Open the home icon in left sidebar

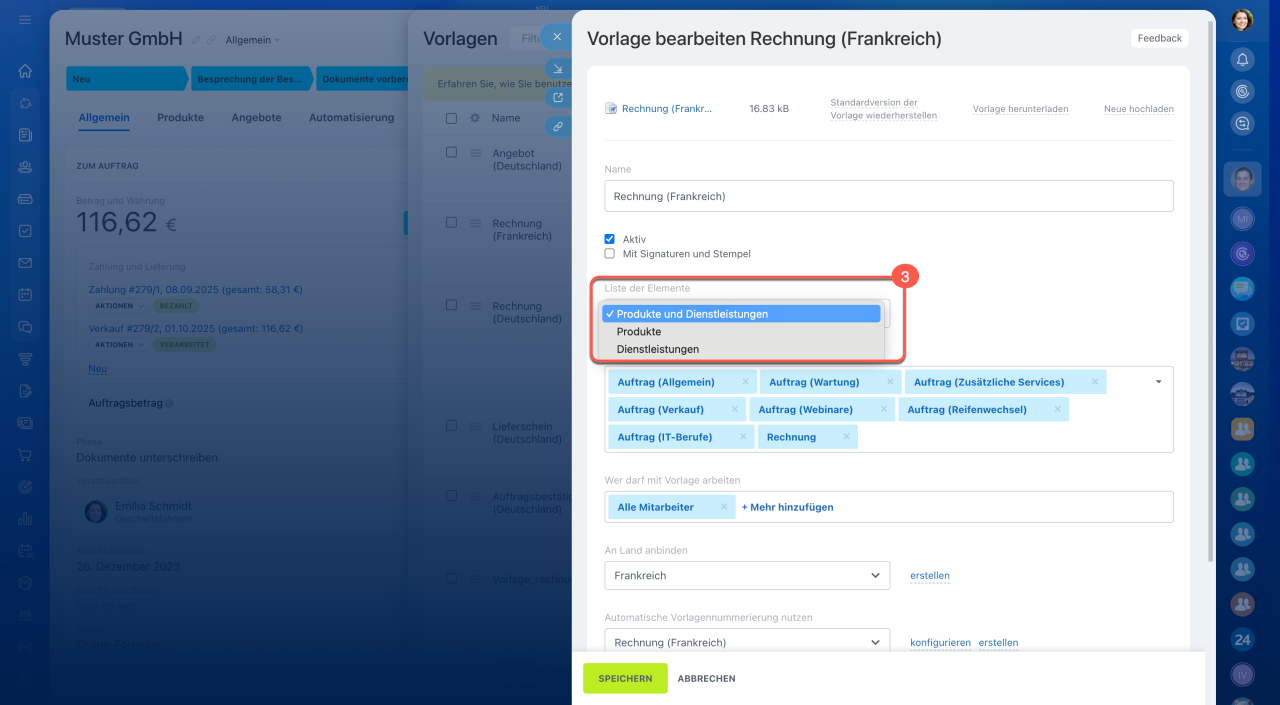pos(25,71)
